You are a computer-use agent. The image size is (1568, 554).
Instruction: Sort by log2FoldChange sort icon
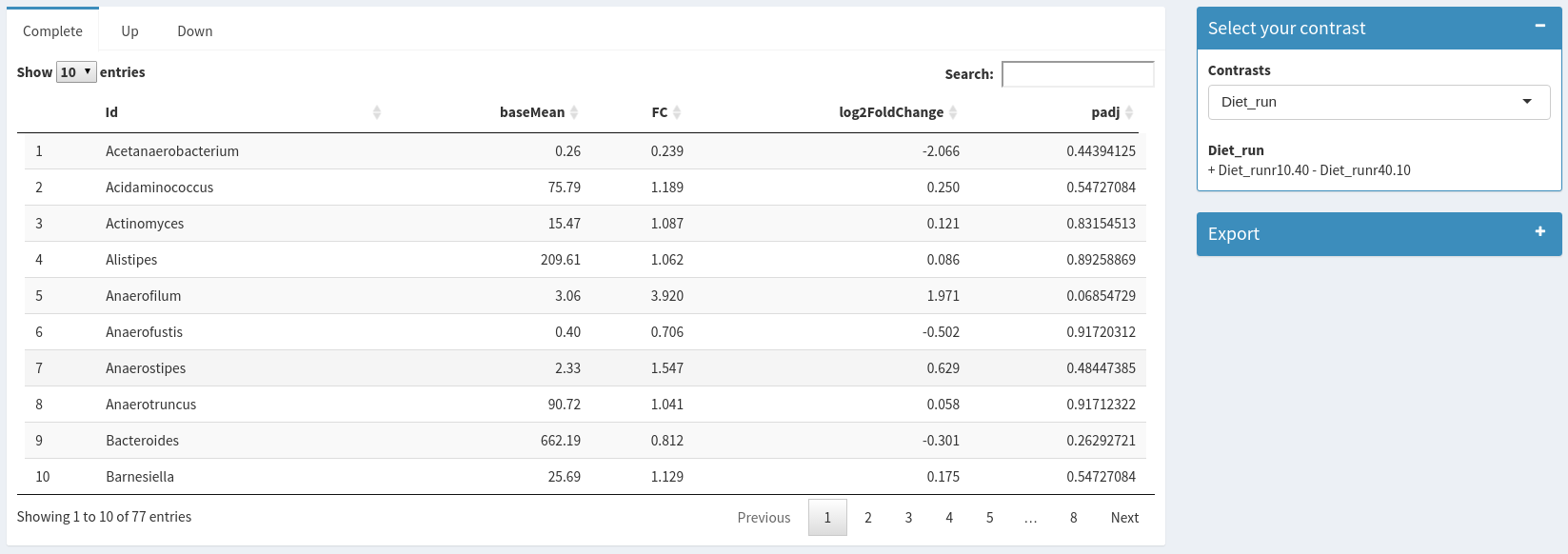(x=953, y=112)
